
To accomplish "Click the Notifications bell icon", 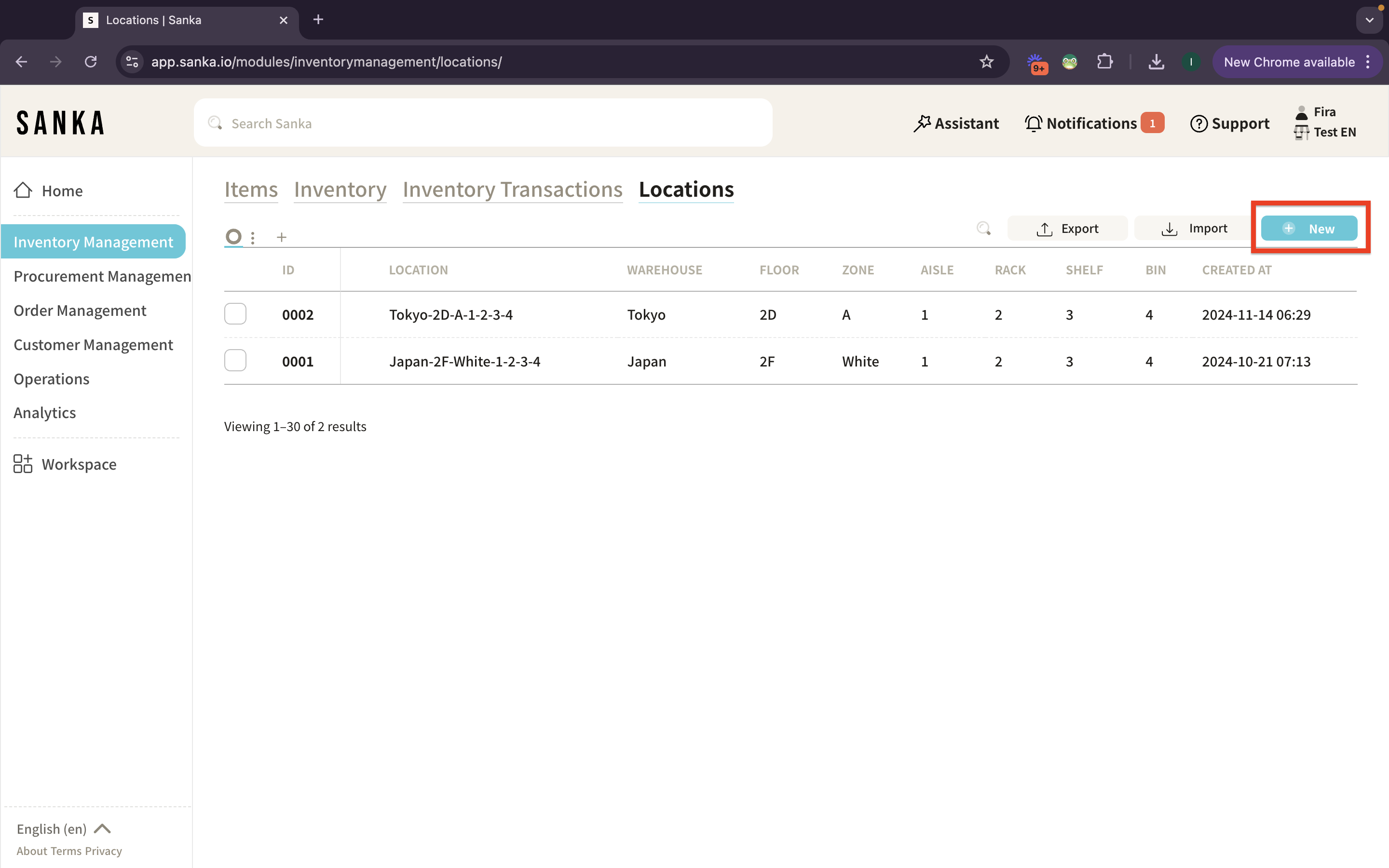I will pos(1033,123).
